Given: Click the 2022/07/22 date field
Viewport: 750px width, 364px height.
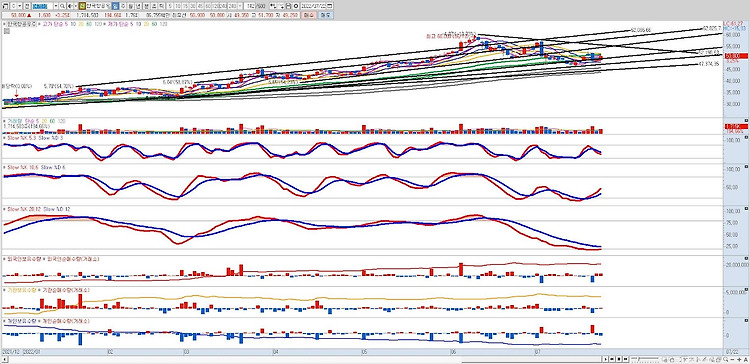Looking at the screenshot, I should 313,6.
